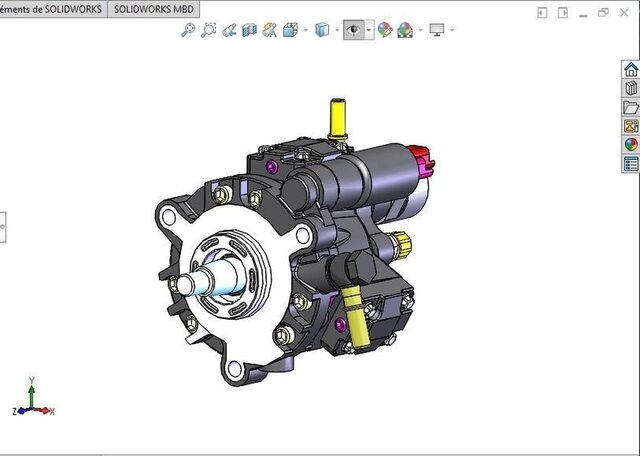Expand the View Settings monitor dropdown
The height and width of the screenshot is (456, 640).
click(x=452, y=30)
